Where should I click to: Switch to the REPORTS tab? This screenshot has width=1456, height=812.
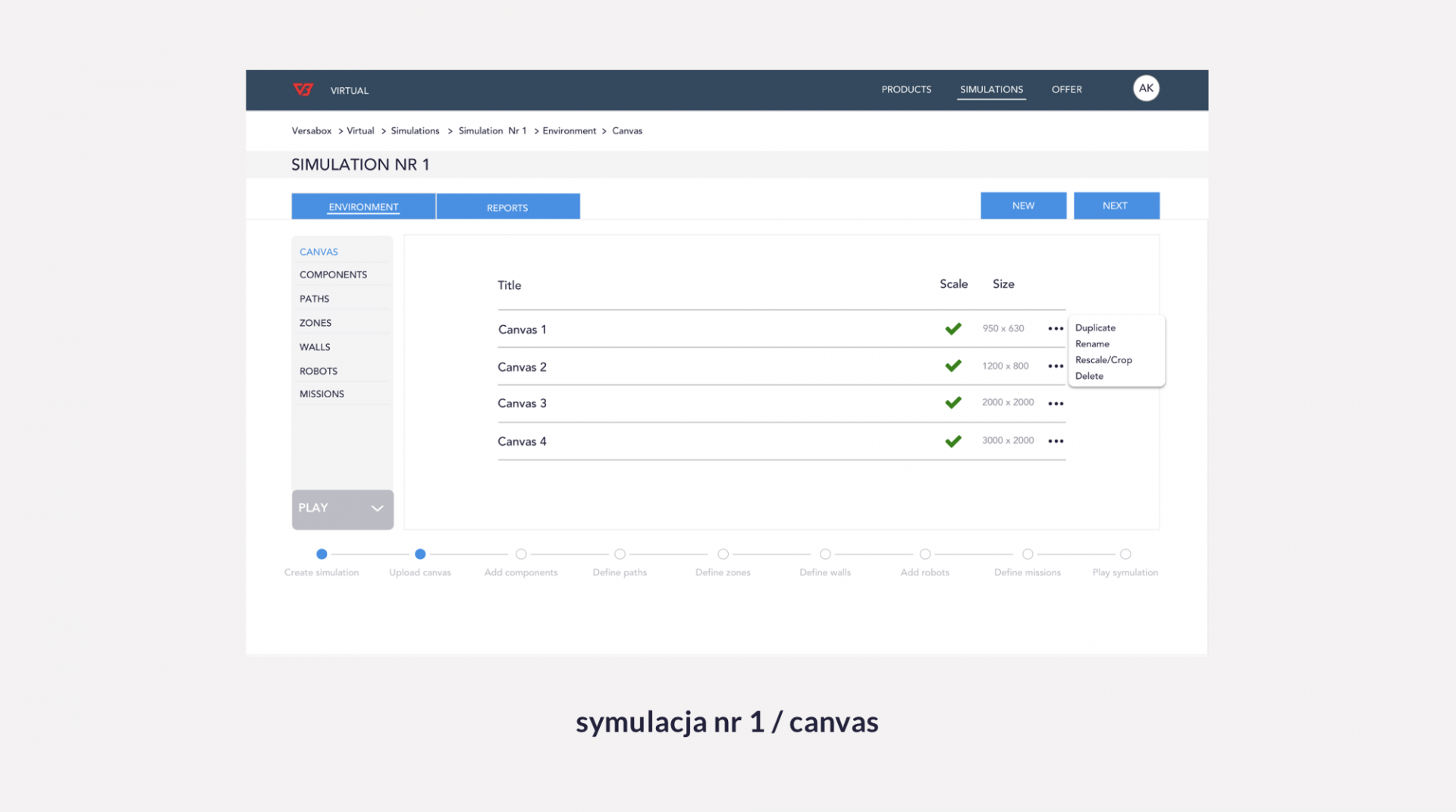click(507, 207)
